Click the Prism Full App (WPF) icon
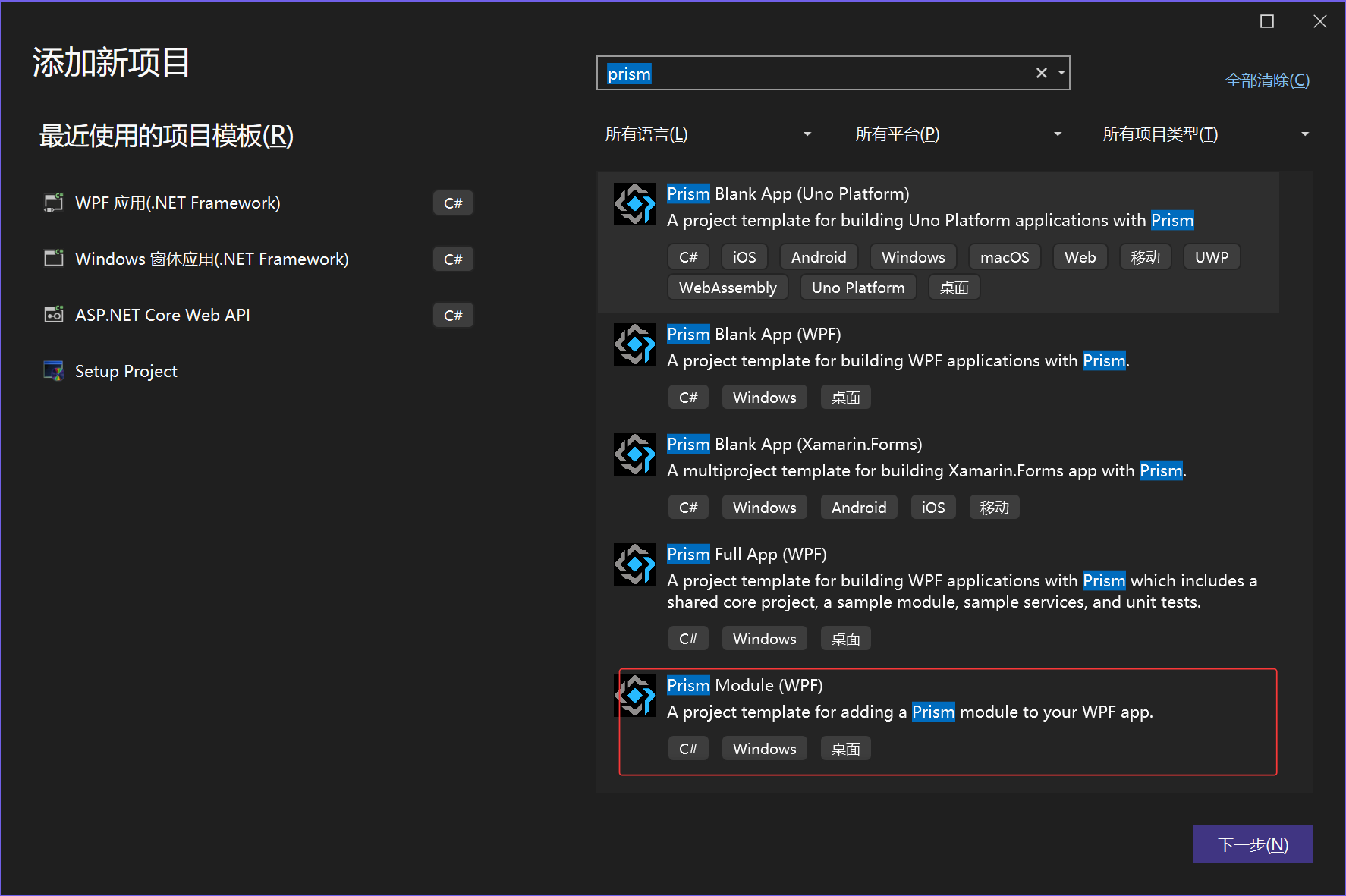Screen dimensions: 1346x896 click(x=634, y=564)
